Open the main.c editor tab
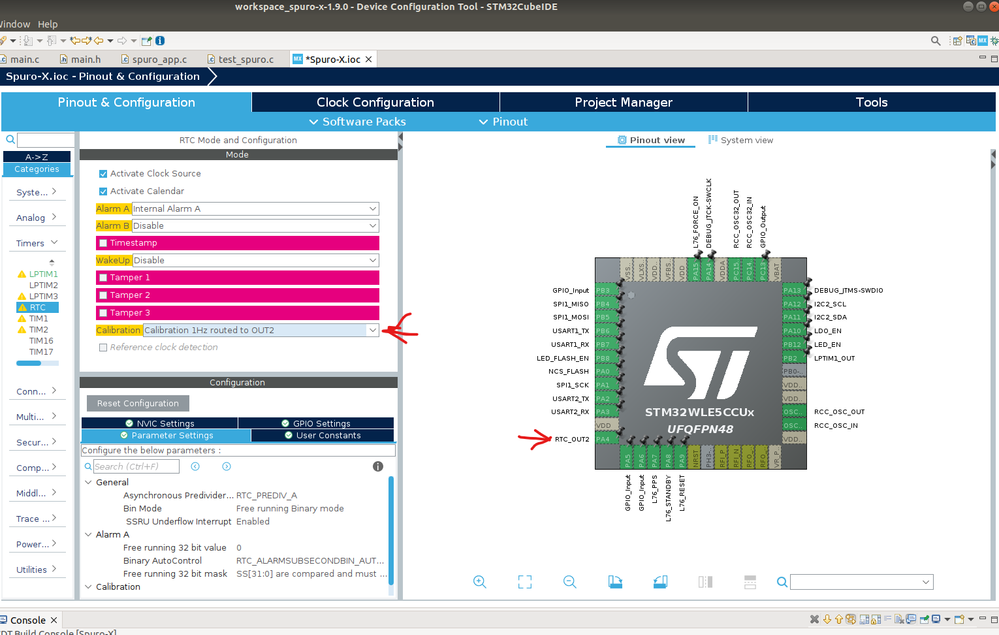Image resolution: width=999 pixels, height=635 pixels. (x=20, y=59)
